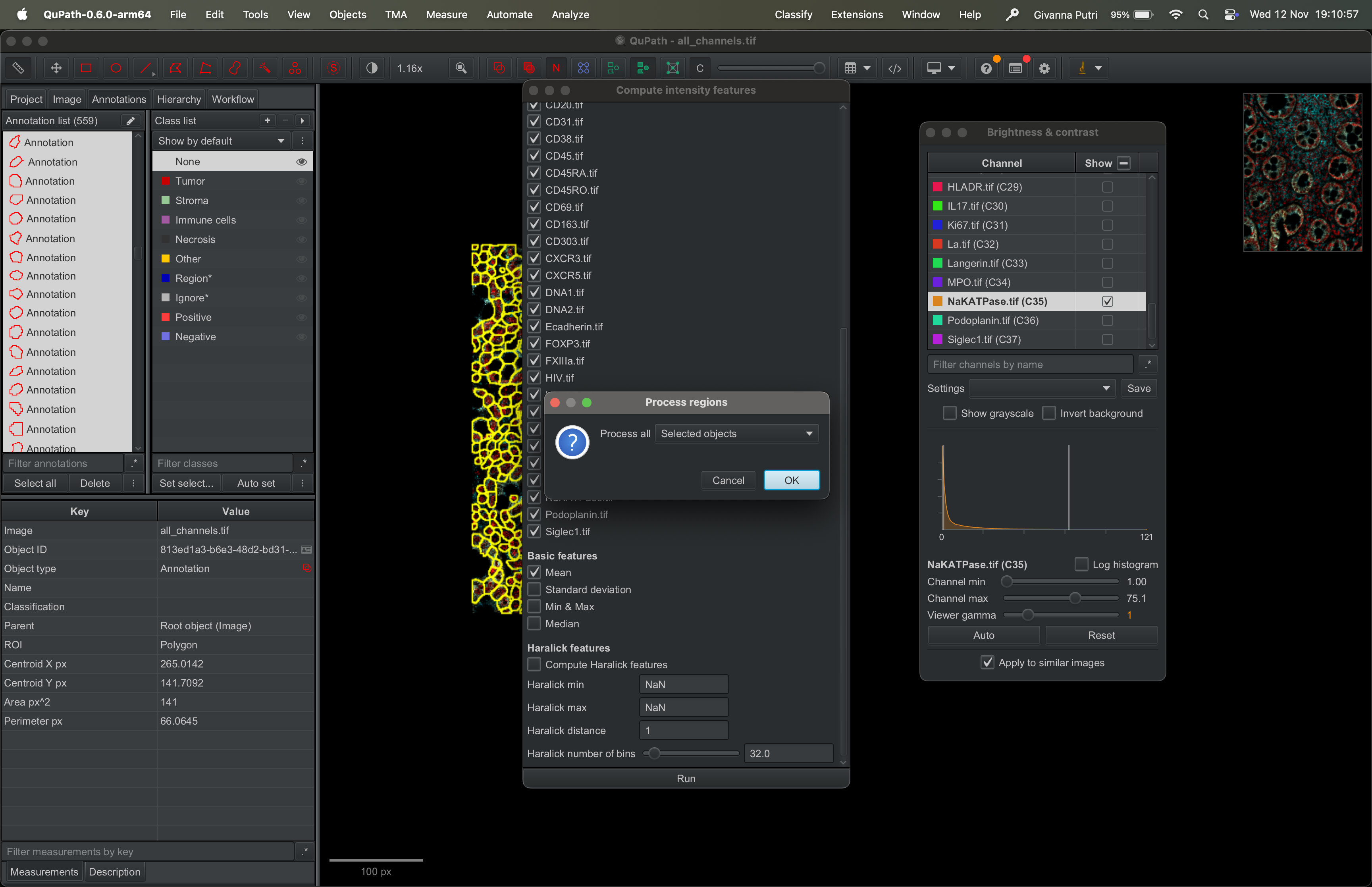
Task: Switch to the Hierarchy tab
Action: pyautogui.click(x=179, y=99)
